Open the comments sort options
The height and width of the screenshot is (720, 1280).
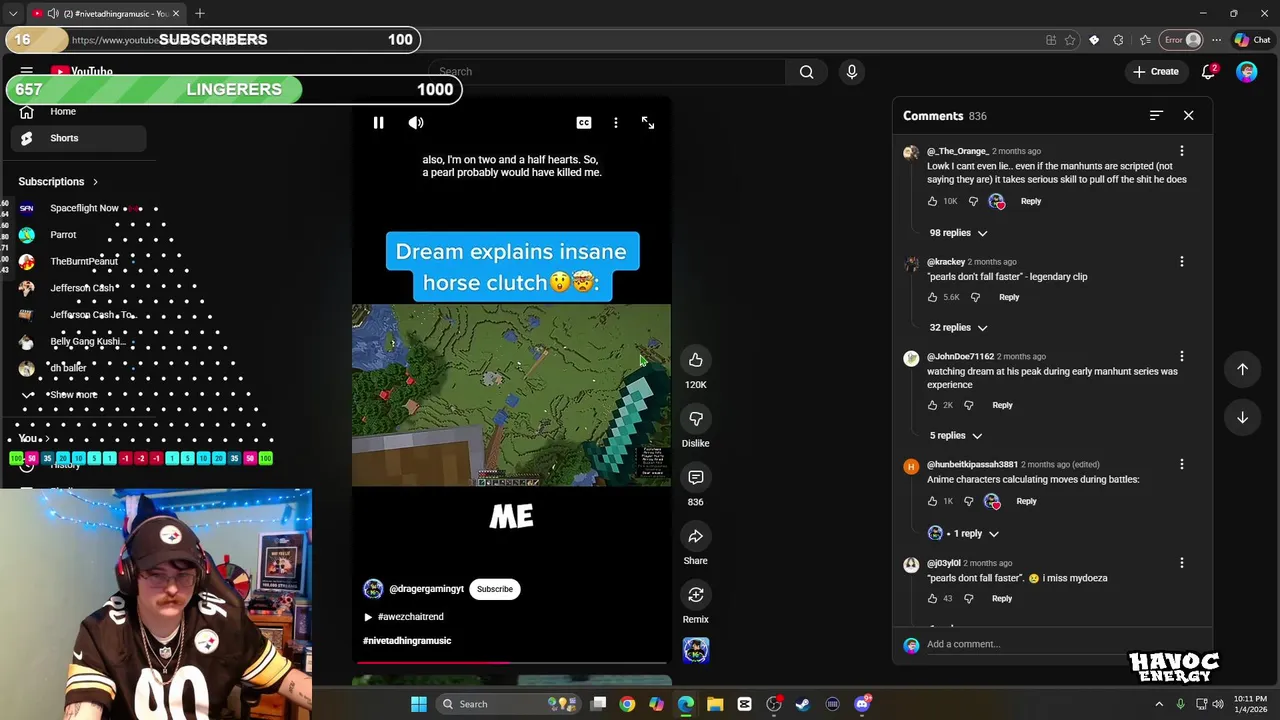coord(1156,116)
